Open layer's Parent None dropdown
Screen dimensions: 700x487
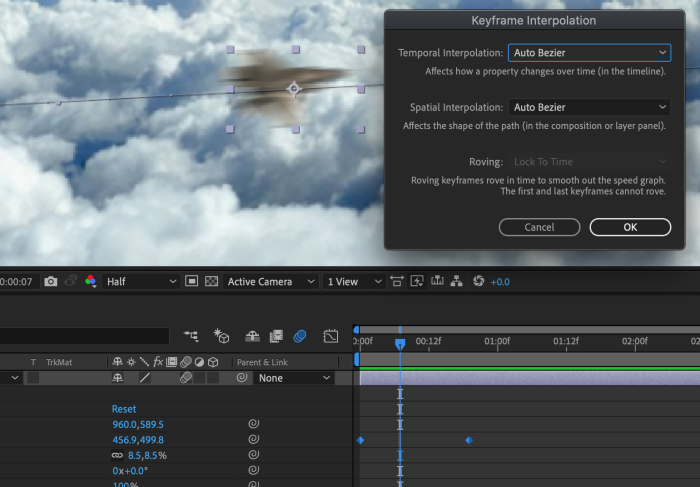point(294,378)
